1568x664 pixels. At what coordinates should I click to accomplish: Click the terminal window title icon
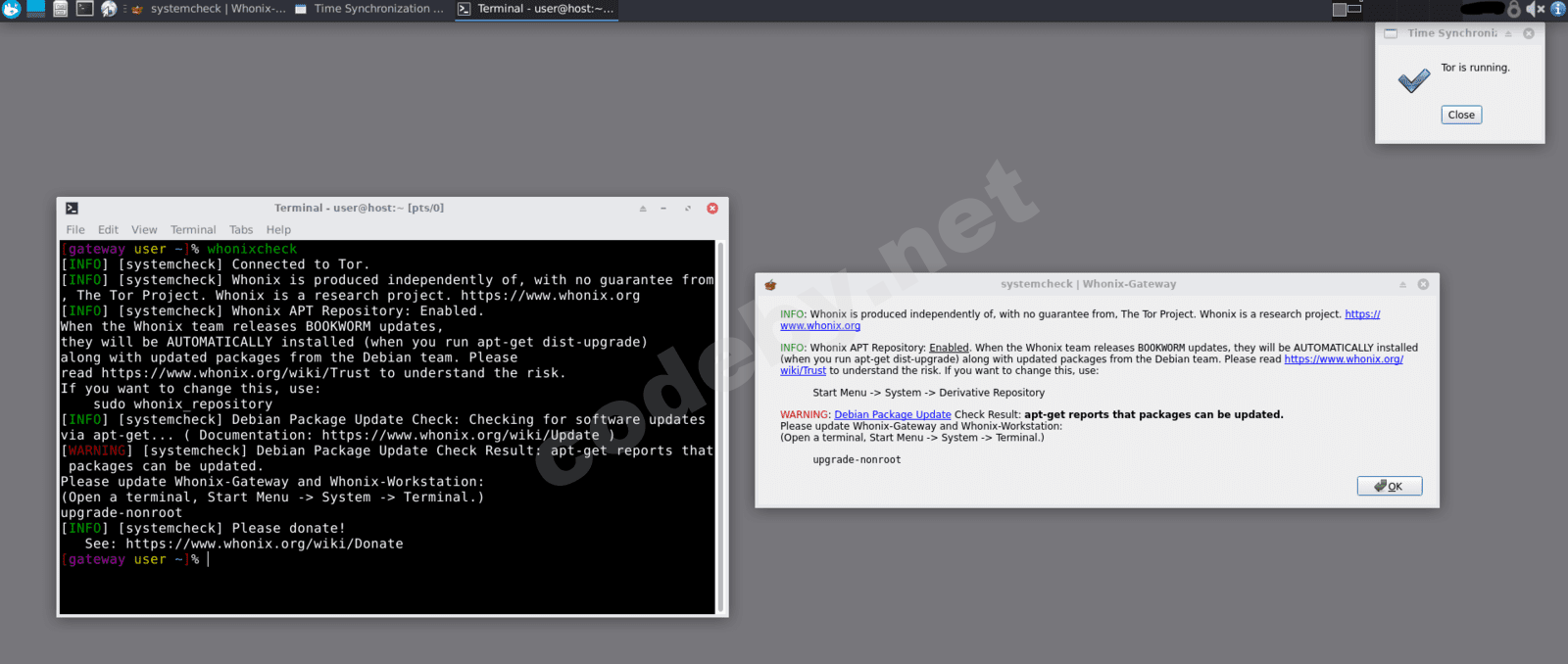(x=72, y=208)
